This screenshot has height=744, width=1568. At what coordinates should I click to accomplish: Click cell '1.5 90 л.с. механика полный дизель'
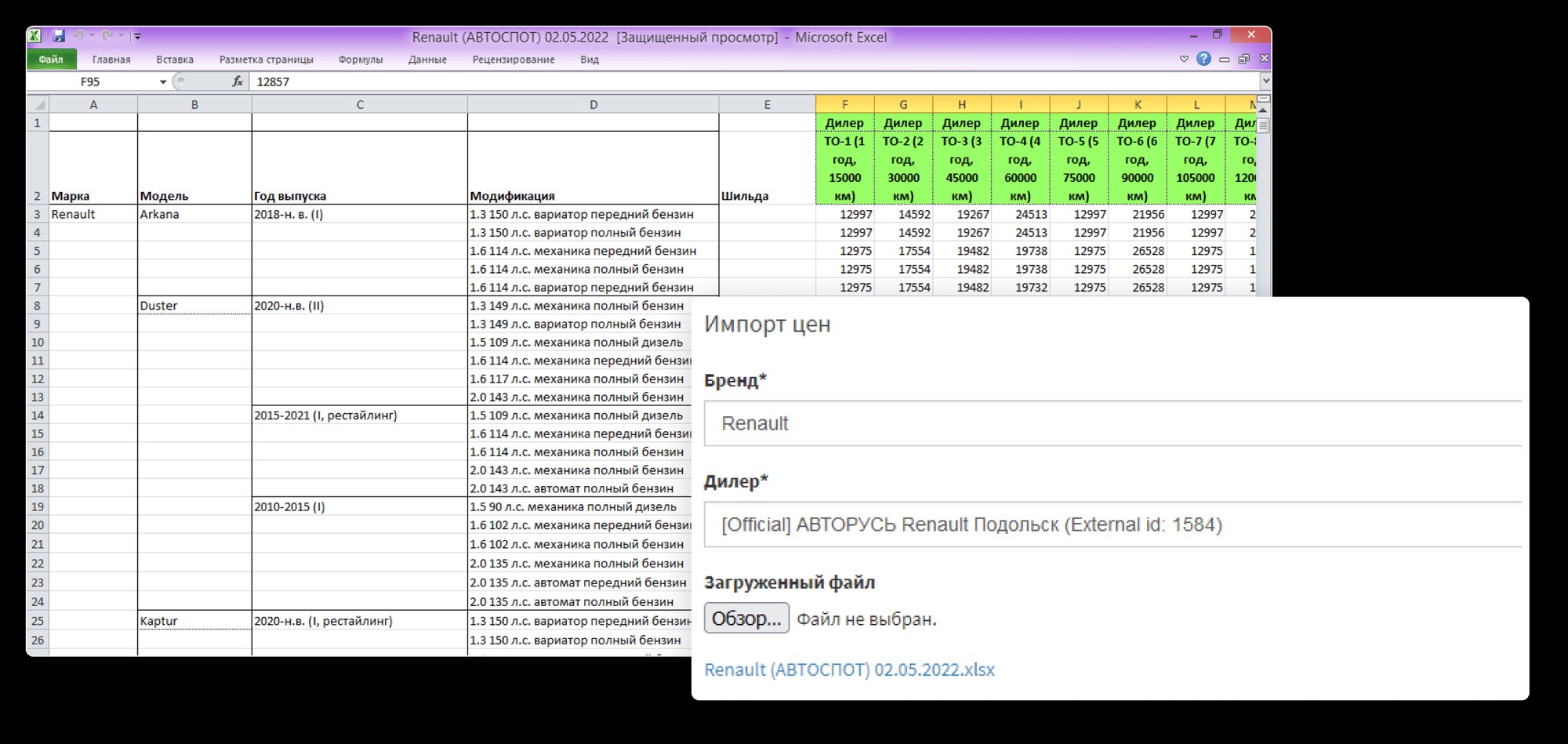coord(580,506)
